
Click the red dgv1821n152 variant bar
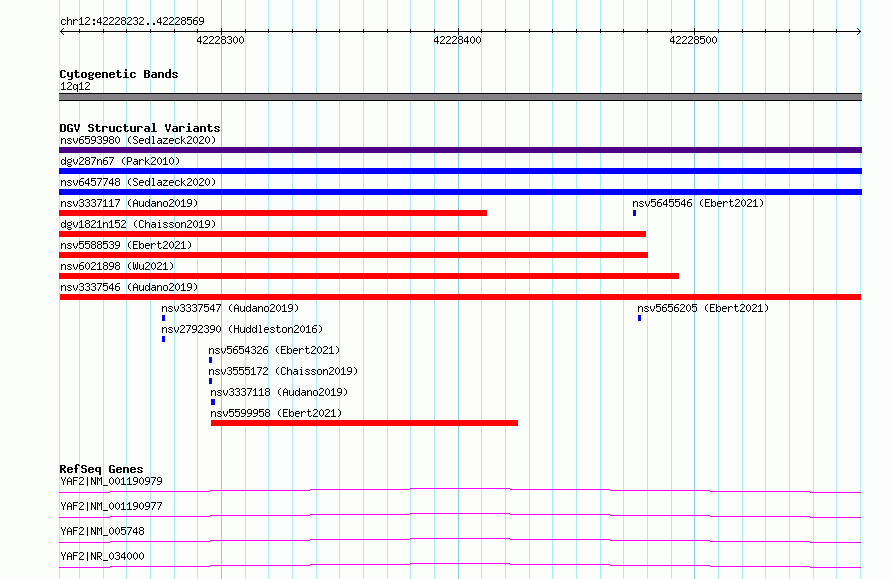point(352,234)
